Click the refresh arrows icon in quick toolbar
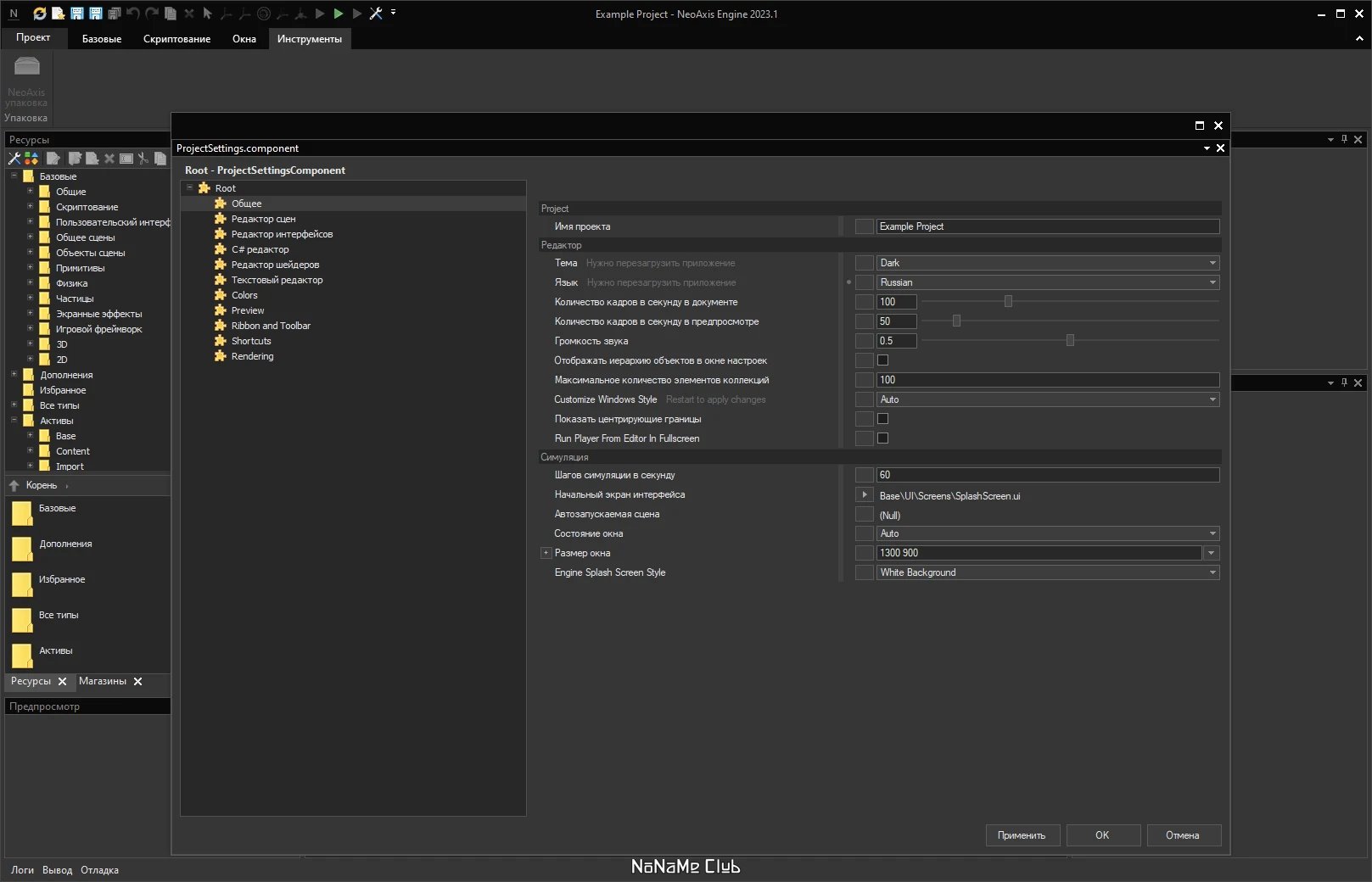 (40, 14)
